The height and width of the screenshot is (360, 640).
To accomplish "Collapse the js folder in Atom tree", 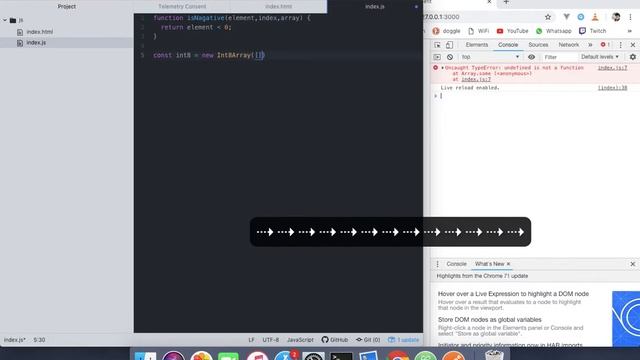I will click(x=5, y=20).
